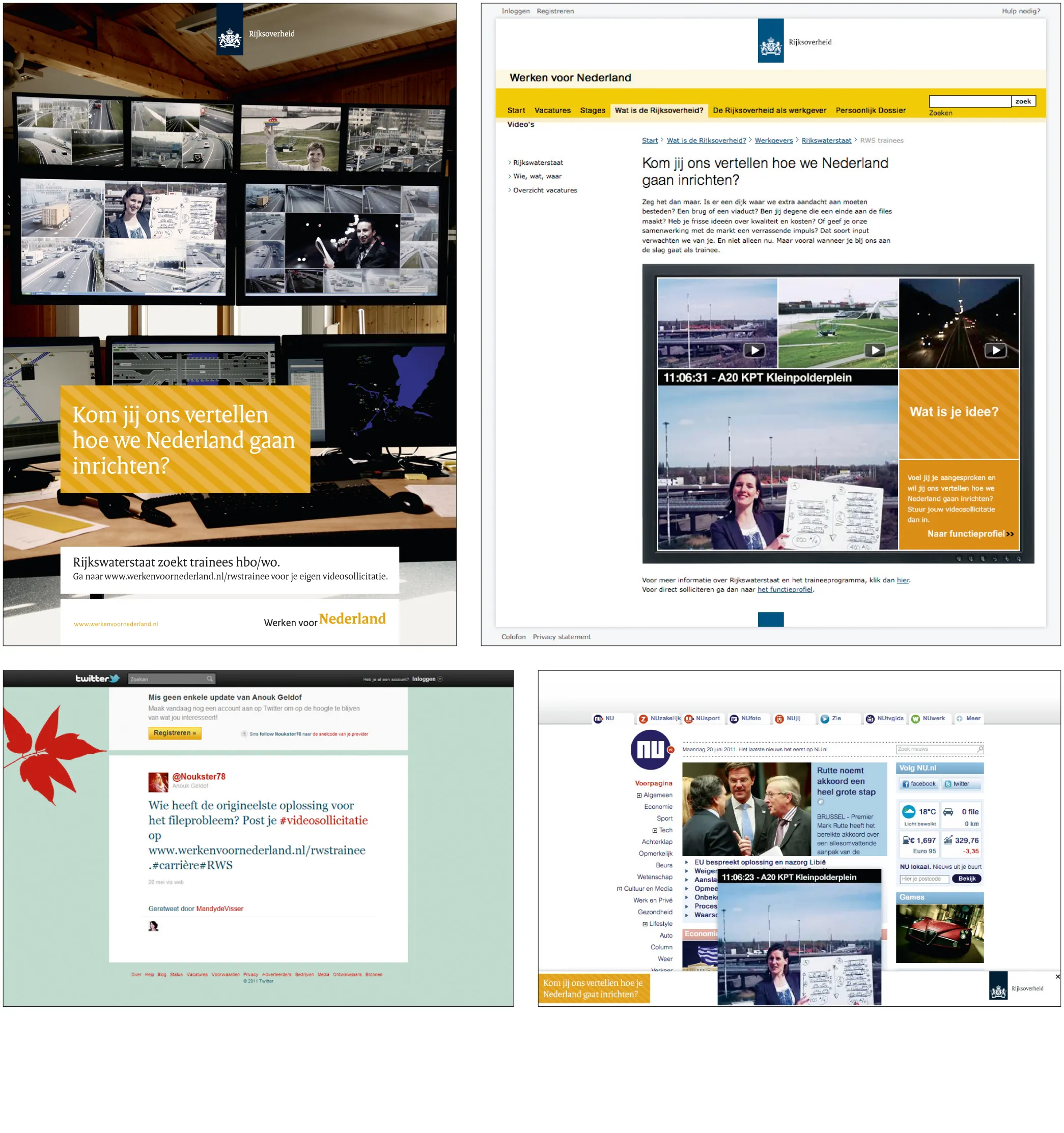This screenshot has width=1064, height=1133.
Task: Click the #videosollicitatie hashtag in the tweet
Action: click(324, 820)
